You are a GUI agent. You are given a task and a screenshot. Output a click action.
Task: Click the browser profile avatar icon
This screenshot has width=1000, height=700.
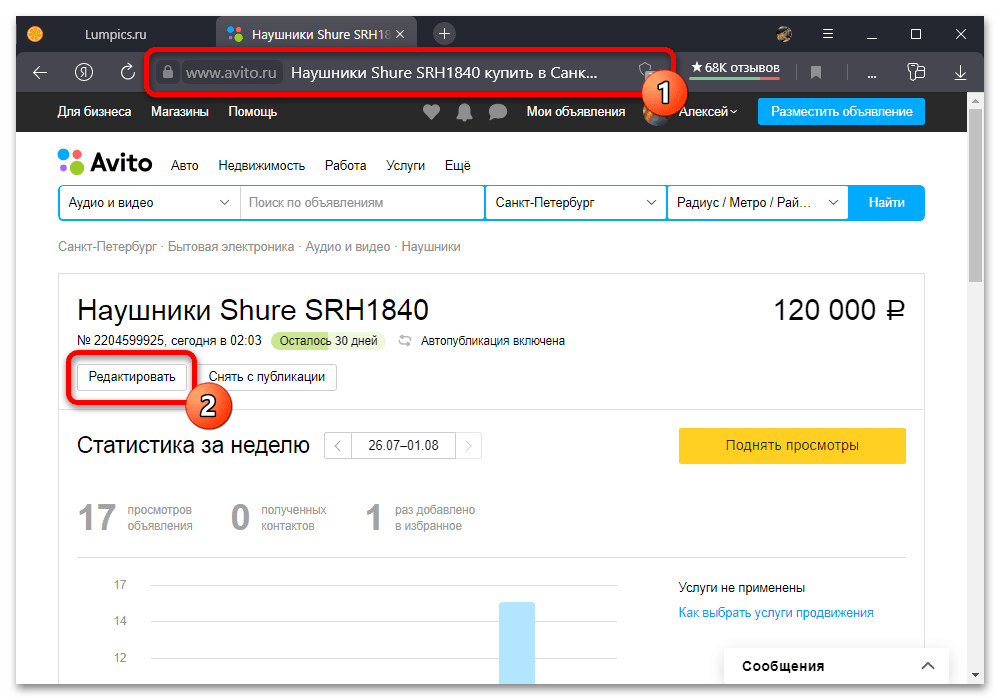point(784,34)
